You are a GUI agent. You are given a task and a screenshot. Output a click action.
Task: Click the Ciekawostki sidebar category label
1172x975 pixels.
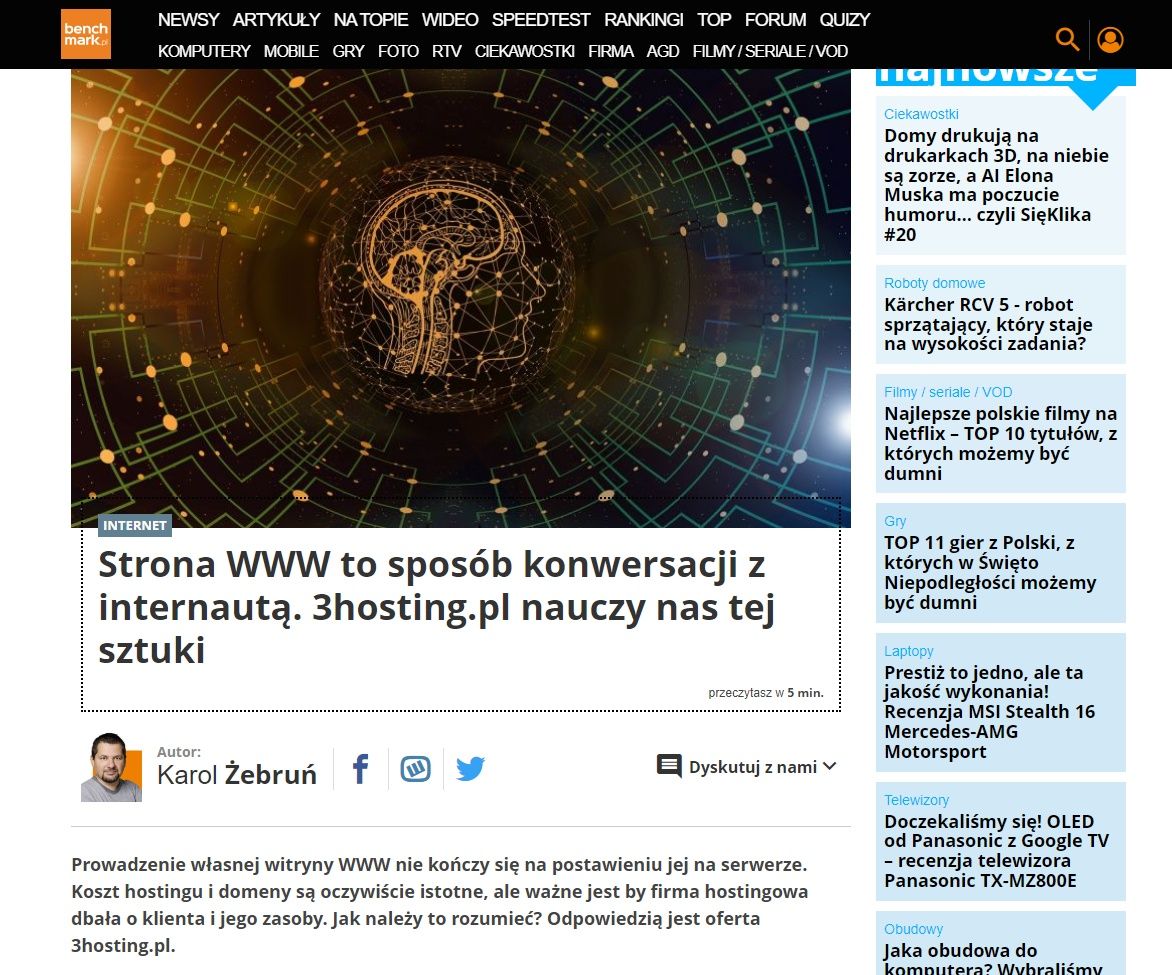coord(921,114)
